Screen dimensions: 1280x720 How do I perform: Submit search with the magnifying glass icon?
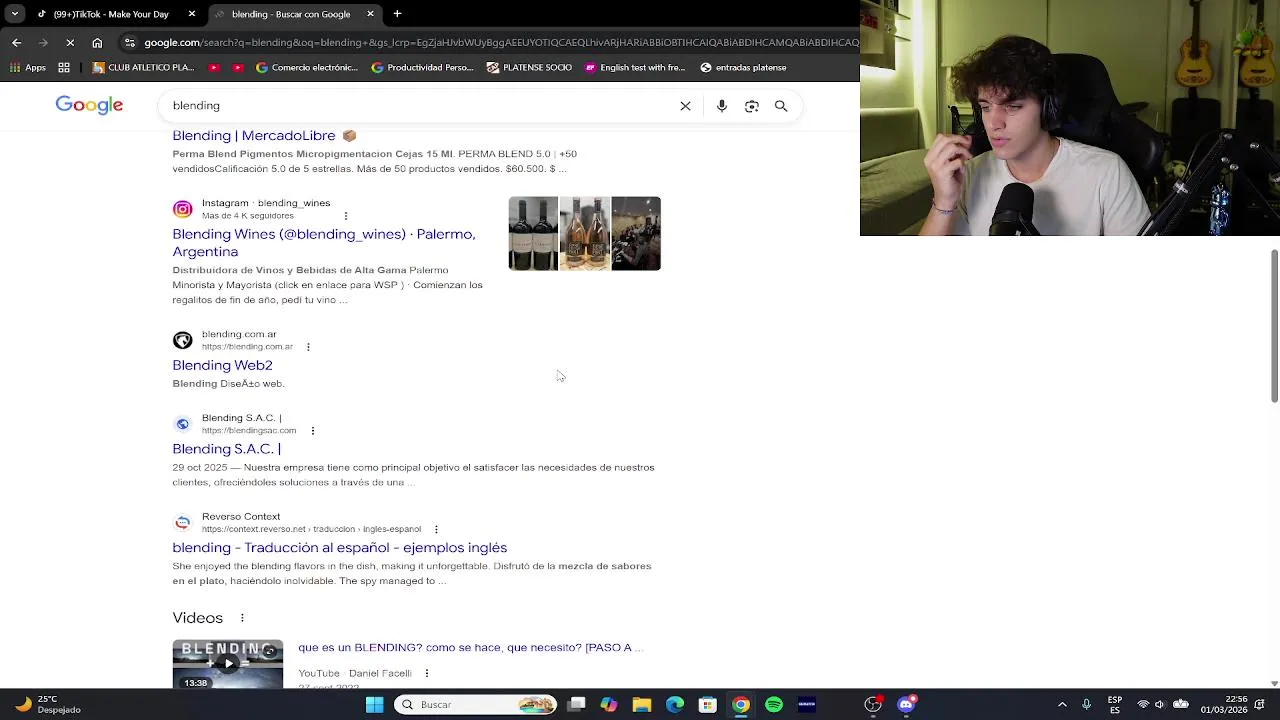[781, 106]
